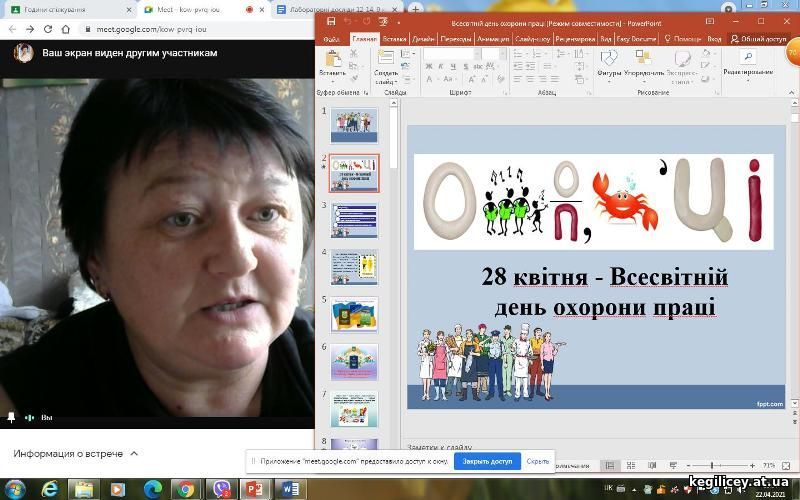Image resolution: width=800 pixels, height=500 pixels.
Task: Open the Файл tab in PowerPoint
Action: [x=332, y=39]
